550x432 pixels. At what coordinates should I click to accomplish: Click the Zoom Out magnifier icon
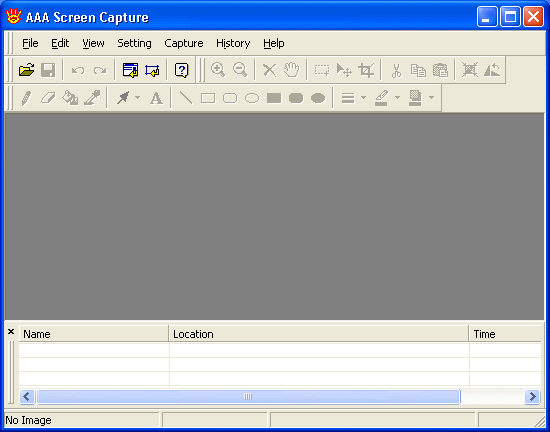point(240,69)
